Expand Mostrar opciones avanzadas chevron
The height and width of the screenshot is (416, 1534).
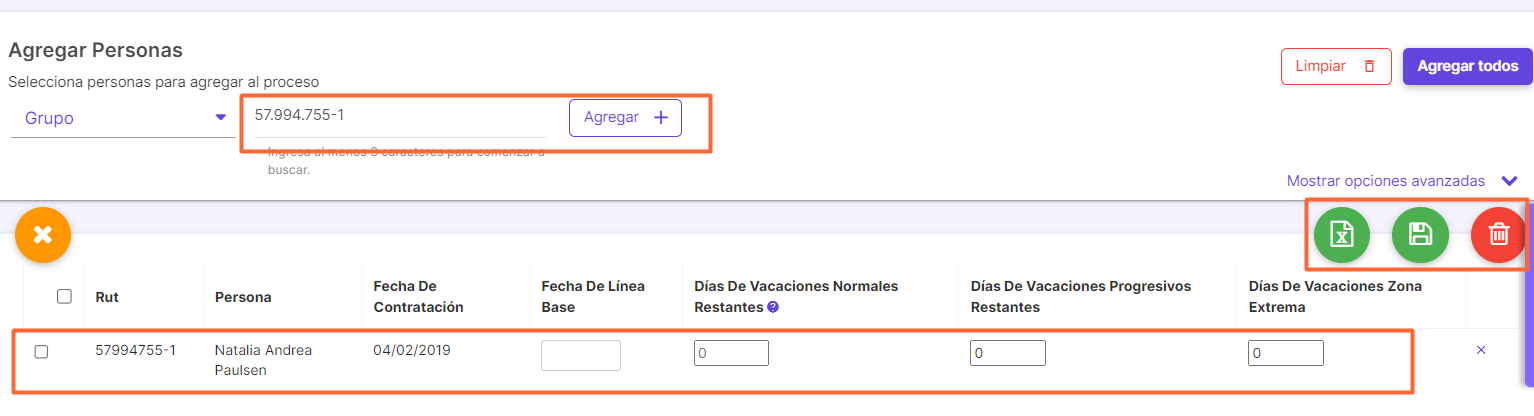(1509, 181)
